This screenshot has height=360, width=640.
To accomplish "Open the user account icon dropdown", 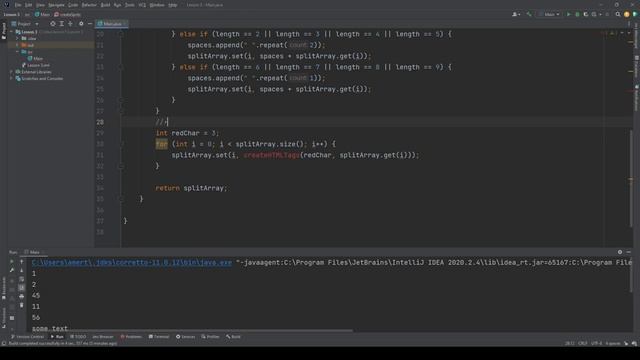I will [516, 14].
